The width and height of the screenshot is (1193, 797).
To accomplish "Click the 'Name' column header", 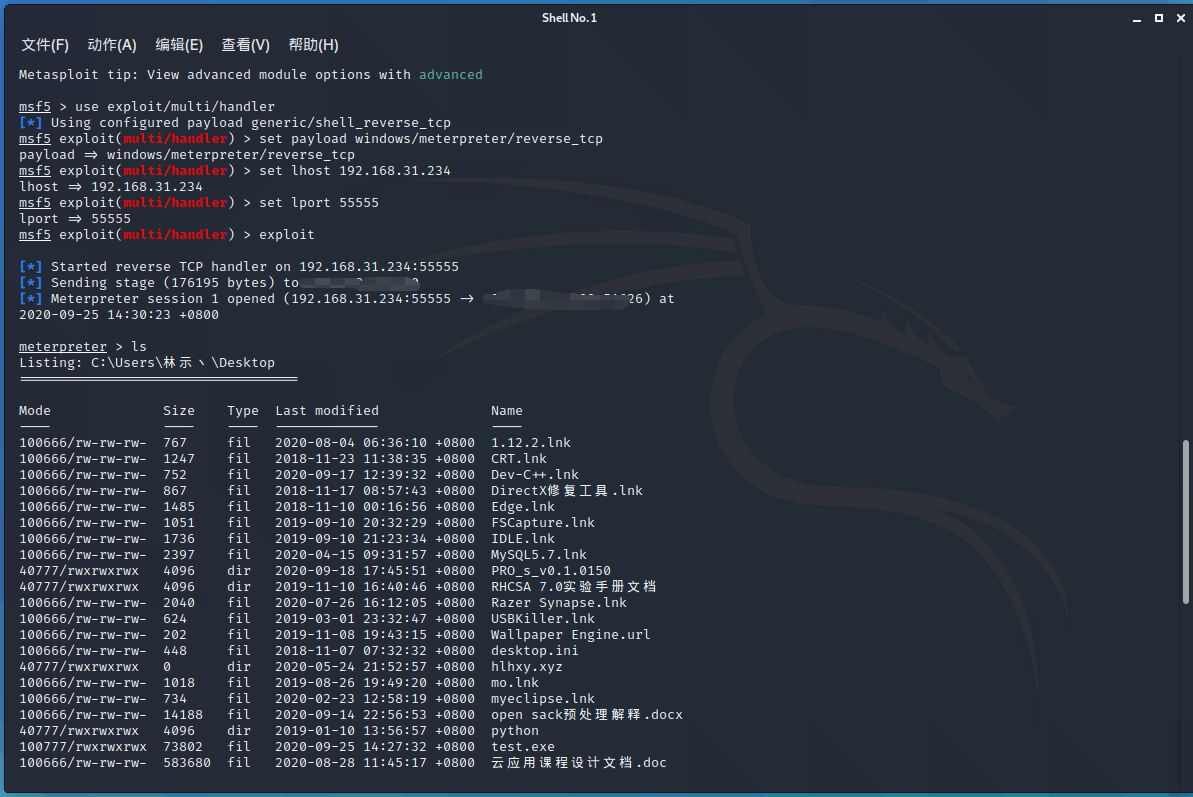I will 507,410.
